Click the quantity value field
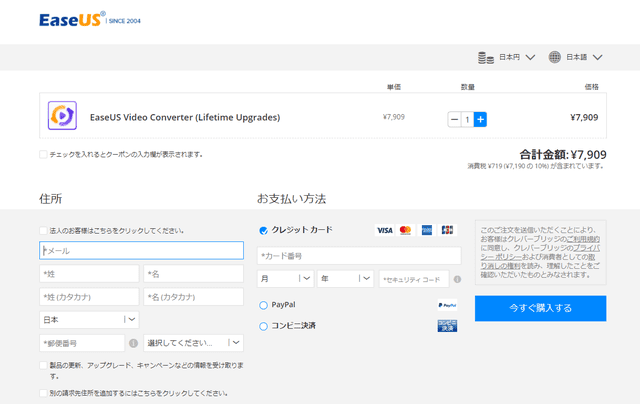640x404 pixels. point(467,120)
